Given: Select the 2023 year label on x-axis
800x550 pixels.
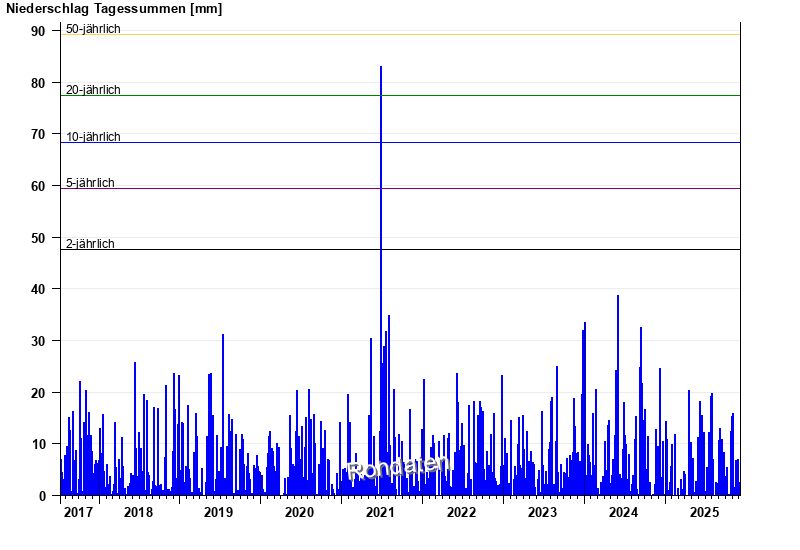Looking at the screenshot, I should (542, 513).
